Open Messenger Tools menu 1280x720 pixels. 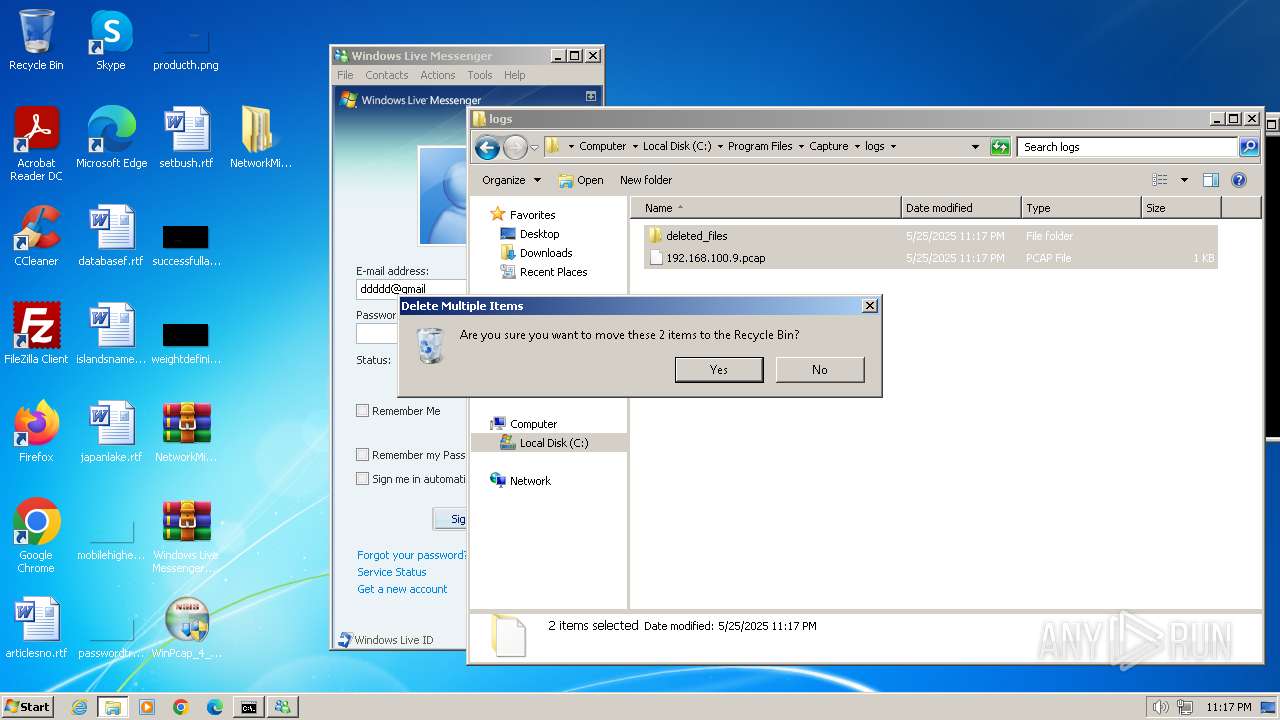click(480, 75)
